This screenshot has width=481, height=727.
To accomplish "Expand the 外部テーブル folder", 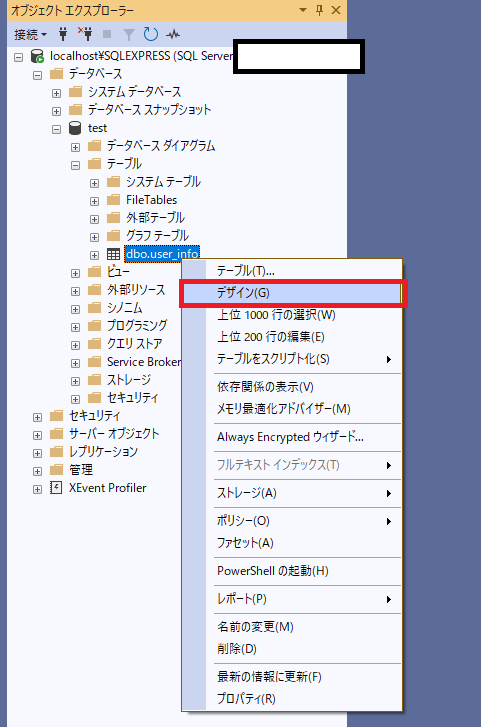I will pos(95,219).
